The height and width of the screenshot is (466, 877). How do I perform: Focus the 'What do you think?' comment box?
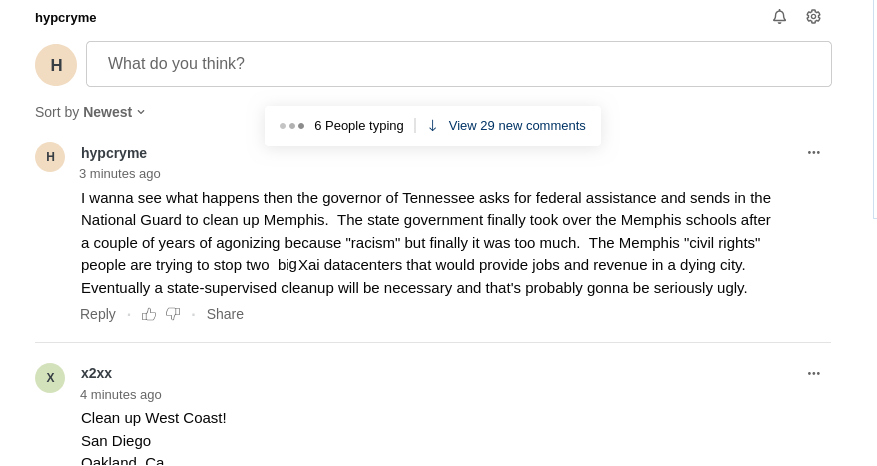tap(459, 64)
